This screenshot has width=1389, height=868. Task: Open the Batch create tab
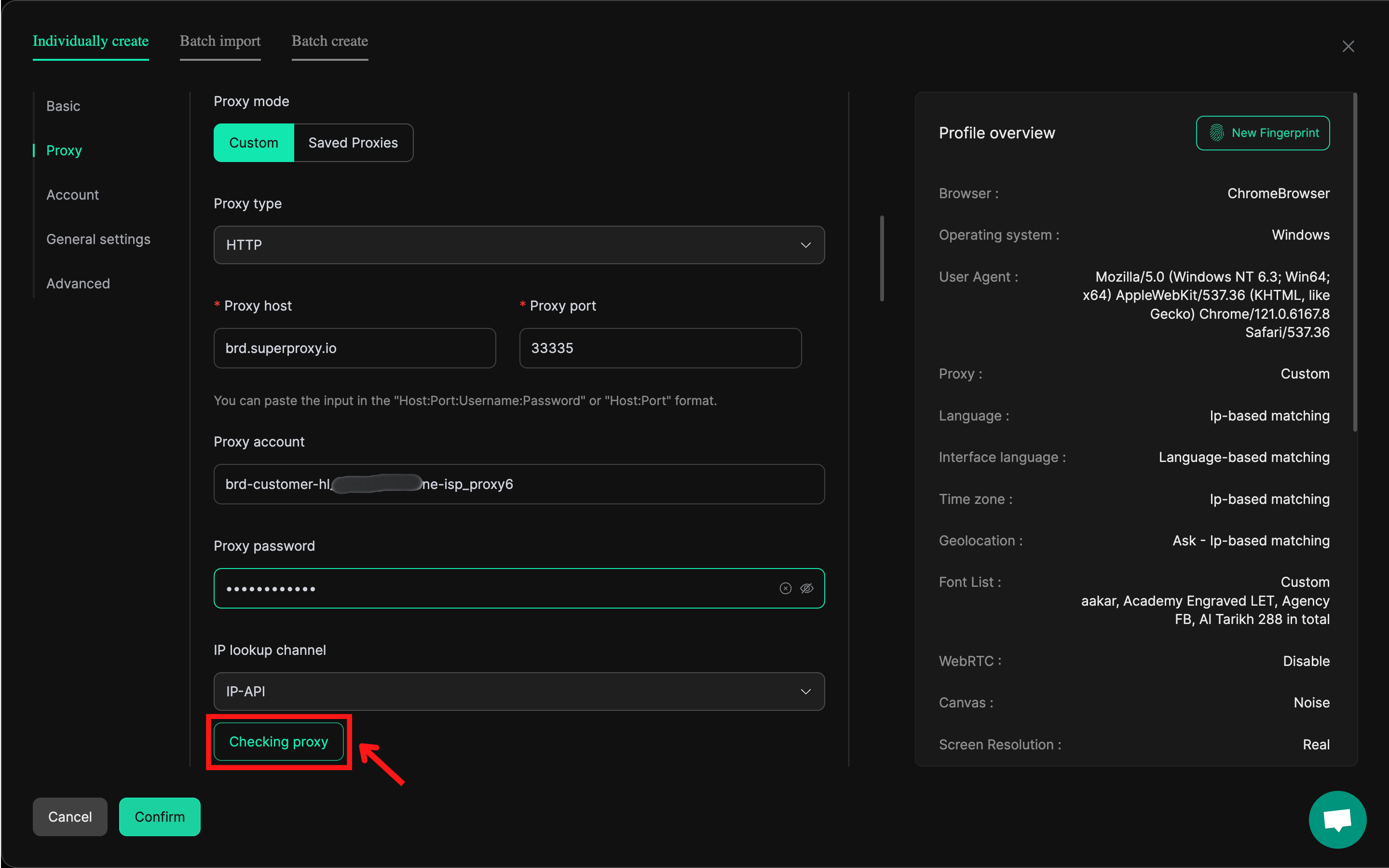[x=329, y=41]
